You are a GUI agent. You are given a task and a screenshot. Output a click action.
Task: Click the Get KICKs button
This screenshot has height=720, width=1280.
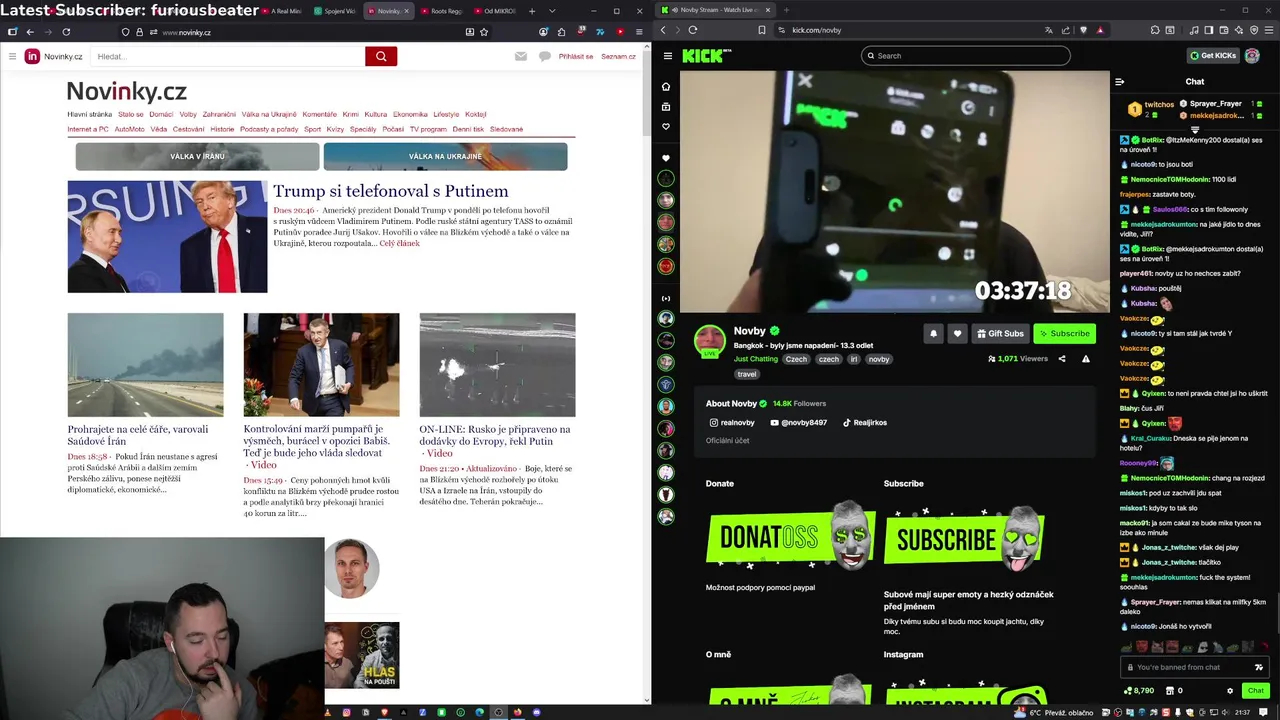coord(1213,56)
